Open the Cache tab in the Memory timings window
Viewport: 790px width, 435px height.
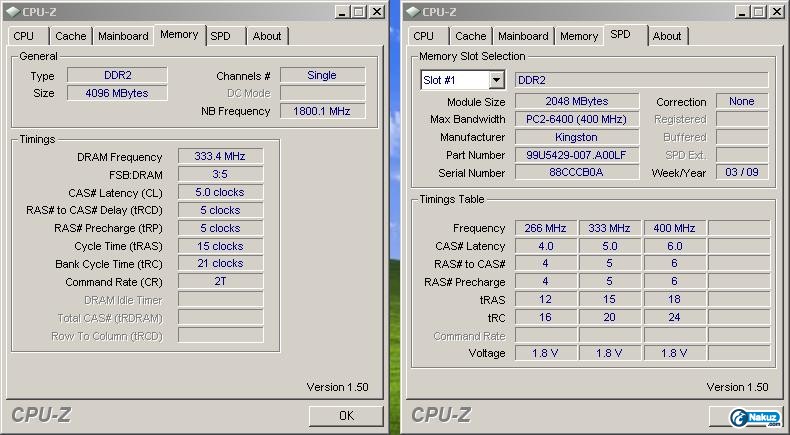pos(71,36)
